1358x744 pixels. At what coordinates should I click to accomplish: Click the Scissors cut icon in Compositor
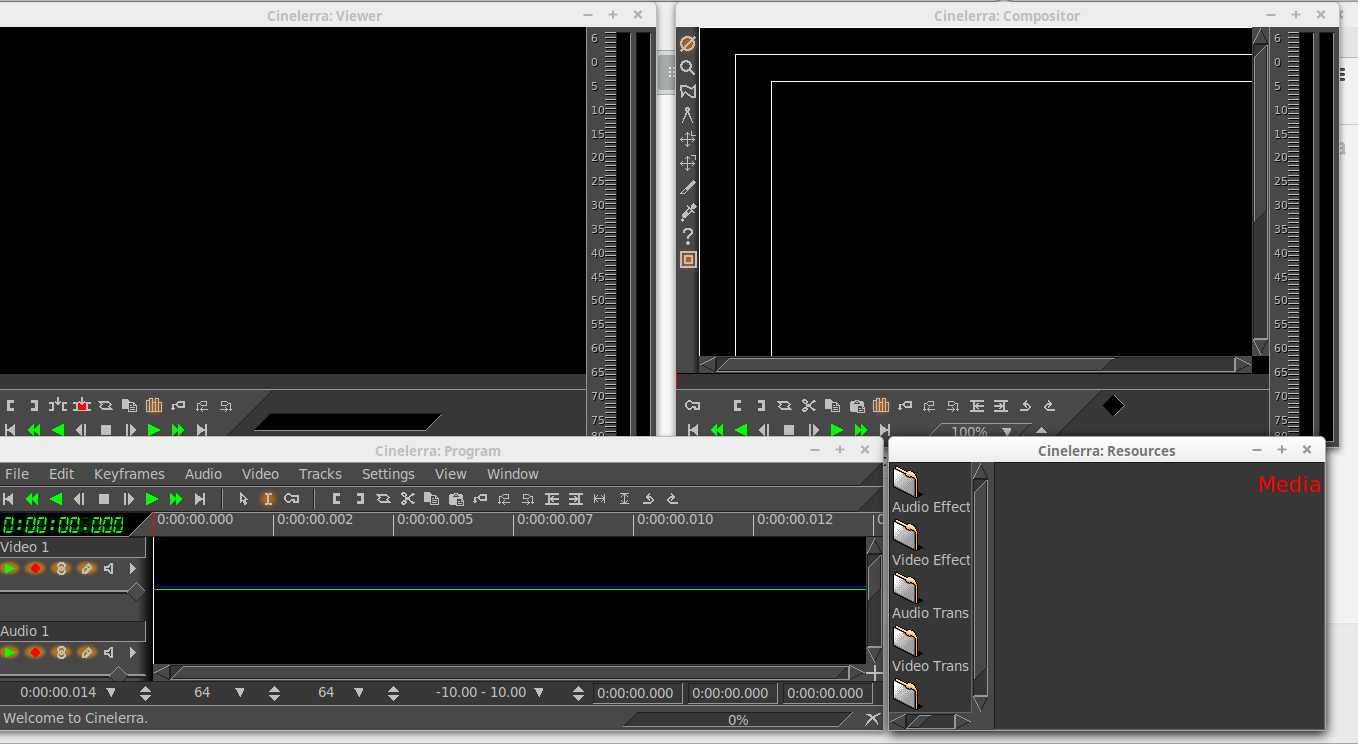(809, 405)
